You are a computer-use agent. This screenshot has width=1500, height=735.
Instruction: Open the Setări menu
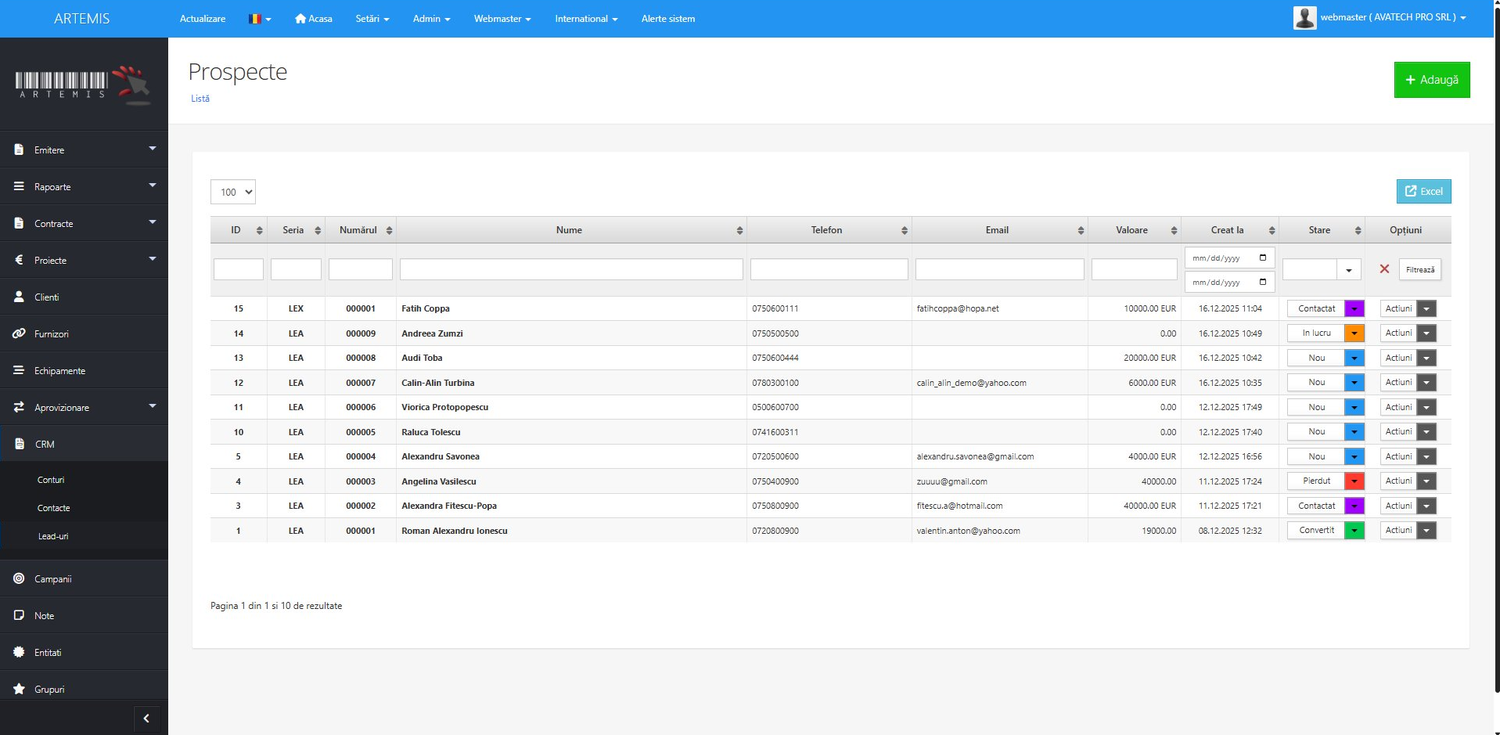[x=372, y=19]
